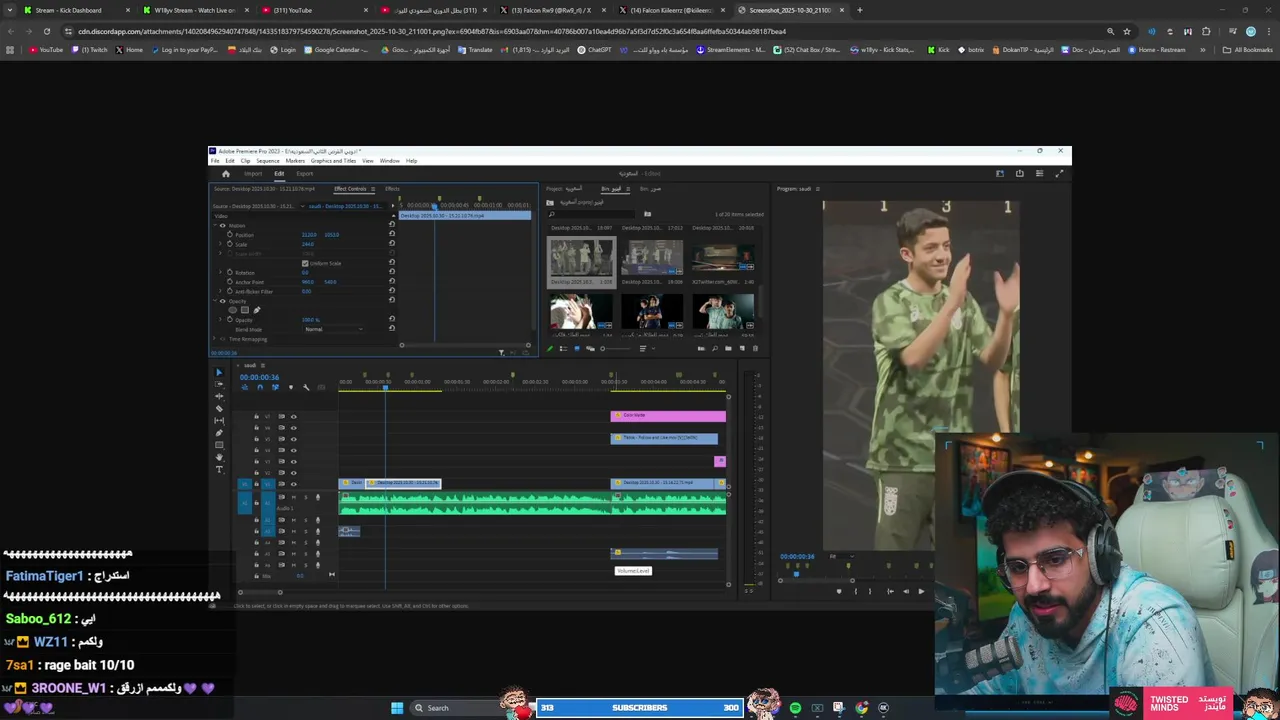Select the Selection arrow tool in Premiere

219,372
